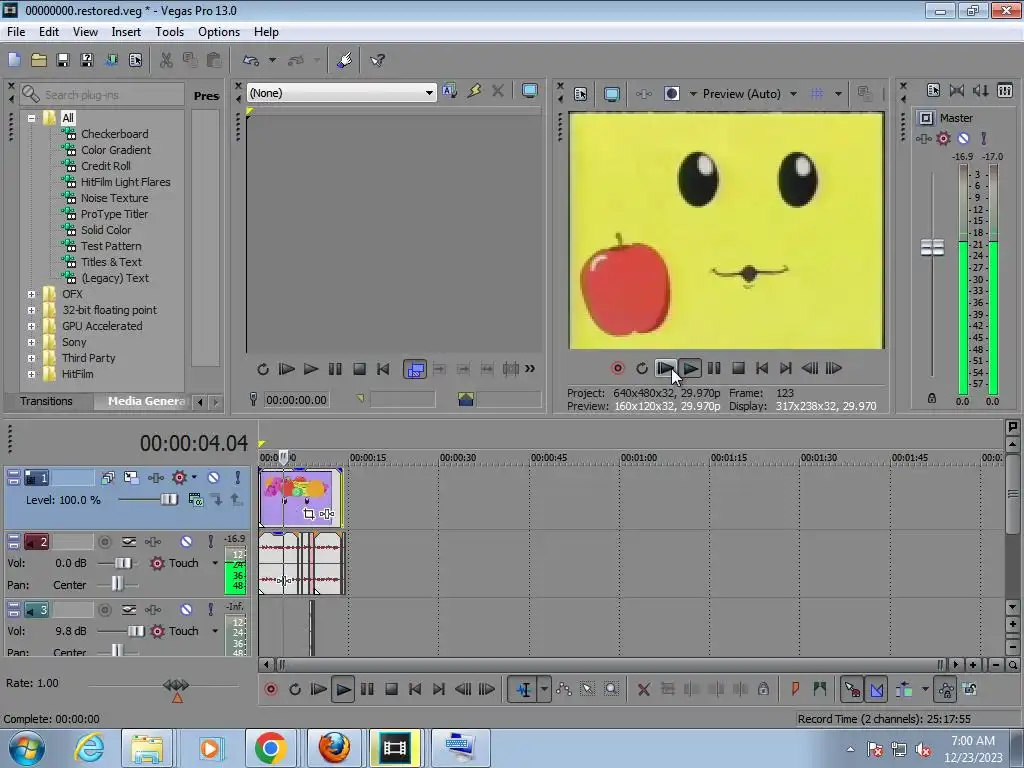Select Credit Roll media generator
The height and width of the screenshot is (768, 1024).
point(105,166)
